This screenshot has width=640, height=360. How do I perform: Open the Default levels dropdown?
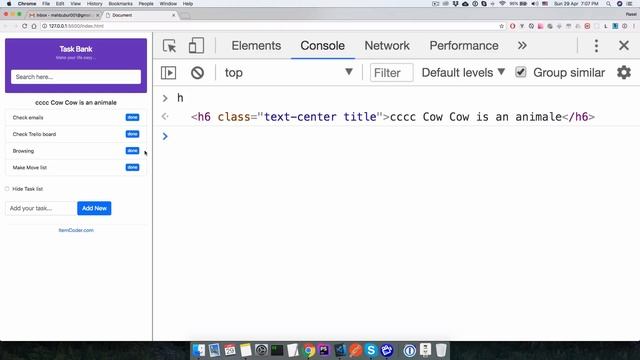(x=463, y=73)
